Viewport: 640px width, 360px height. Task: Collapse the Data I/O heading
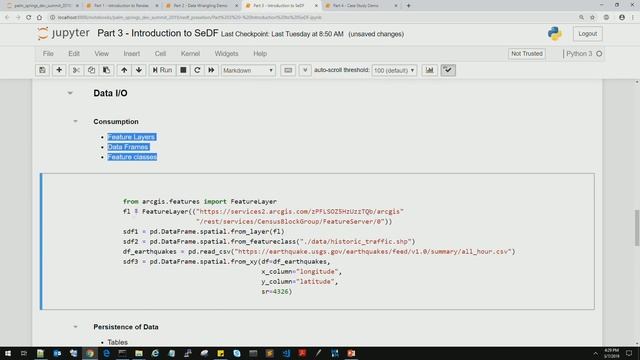[x=70, y=93]
